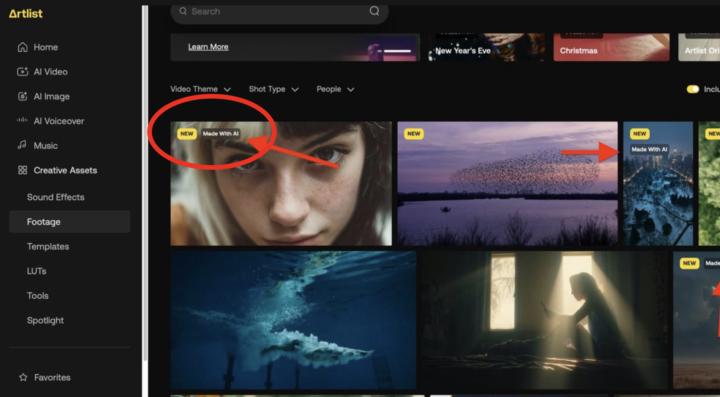Click the AI Voiceover waveform icon
Viewport: 720px width, 397px height.
pos(22,120)
